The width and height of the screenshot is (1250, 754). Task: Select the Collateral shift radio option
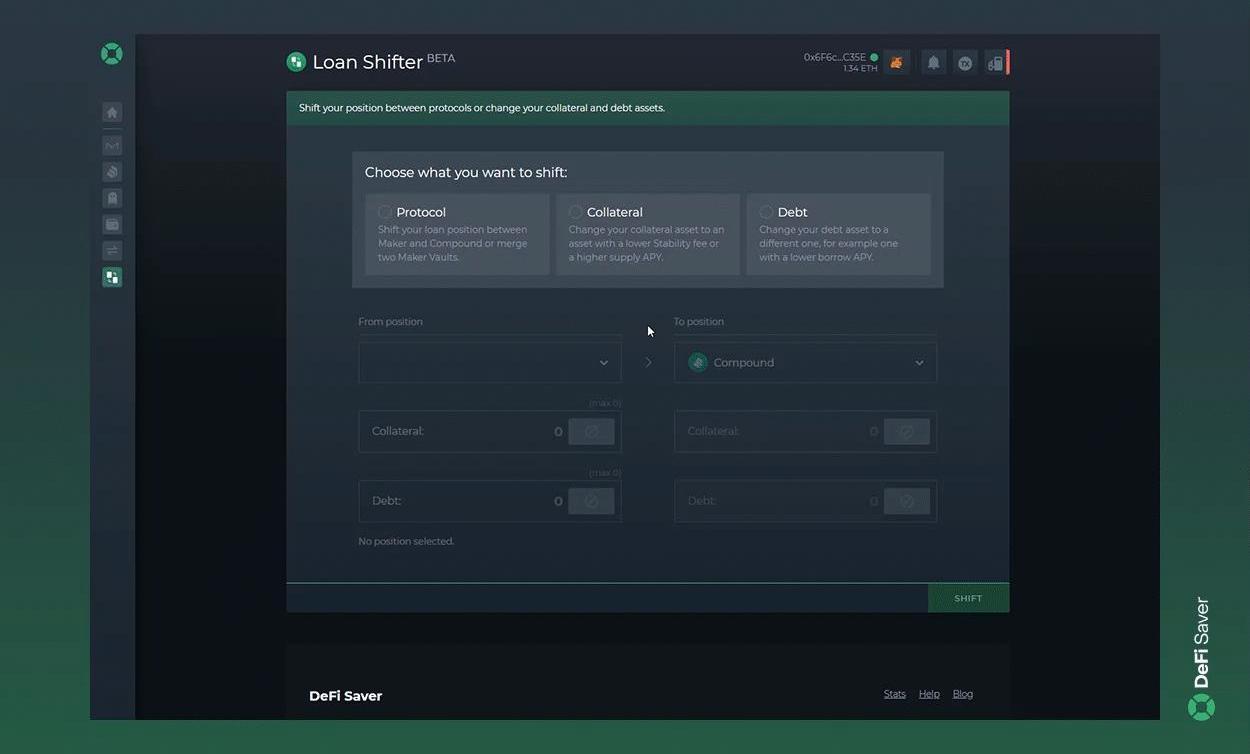pos(576,212)
